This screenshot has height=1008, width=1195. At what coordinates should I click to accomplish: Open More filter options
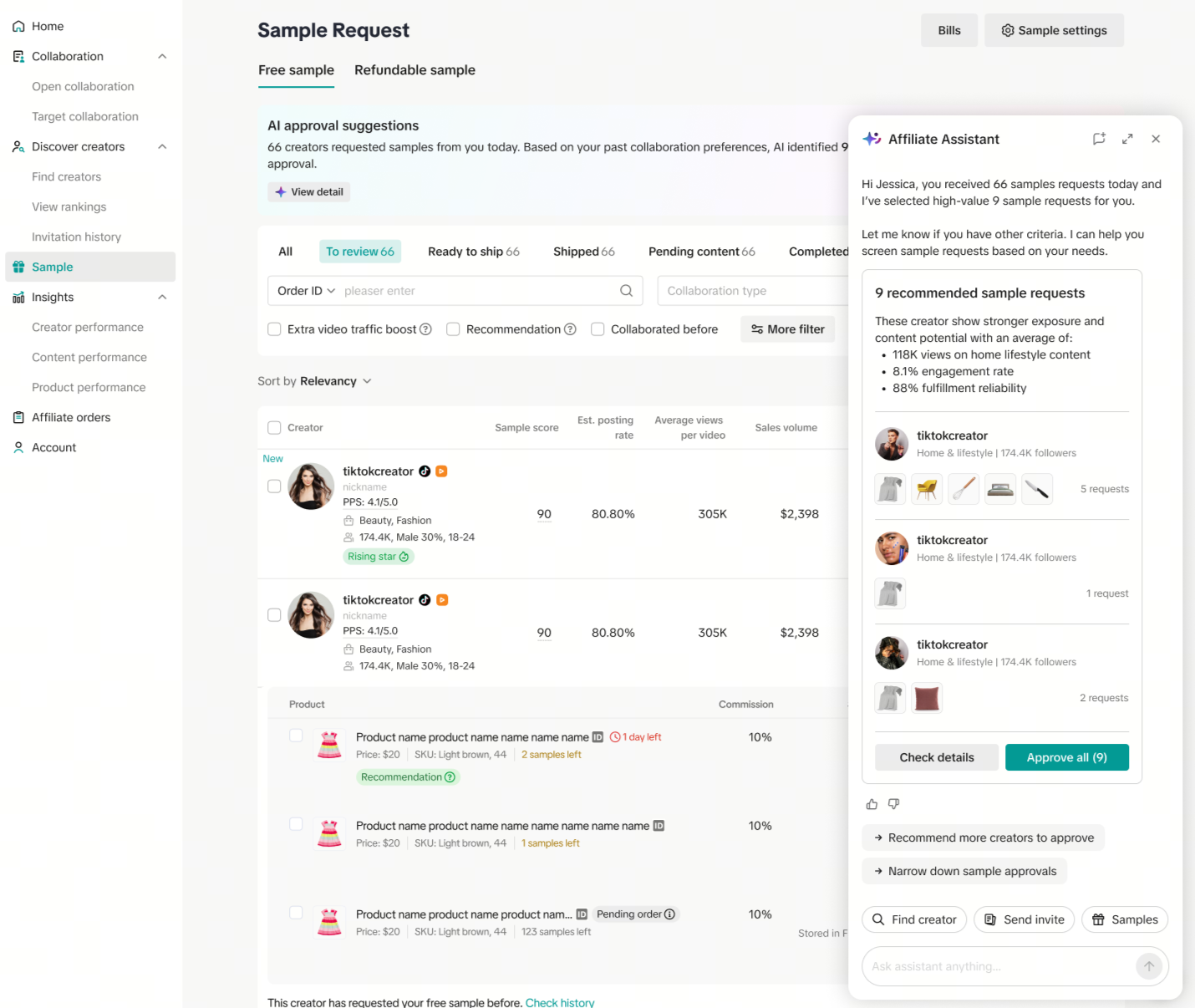pos(787,329)
